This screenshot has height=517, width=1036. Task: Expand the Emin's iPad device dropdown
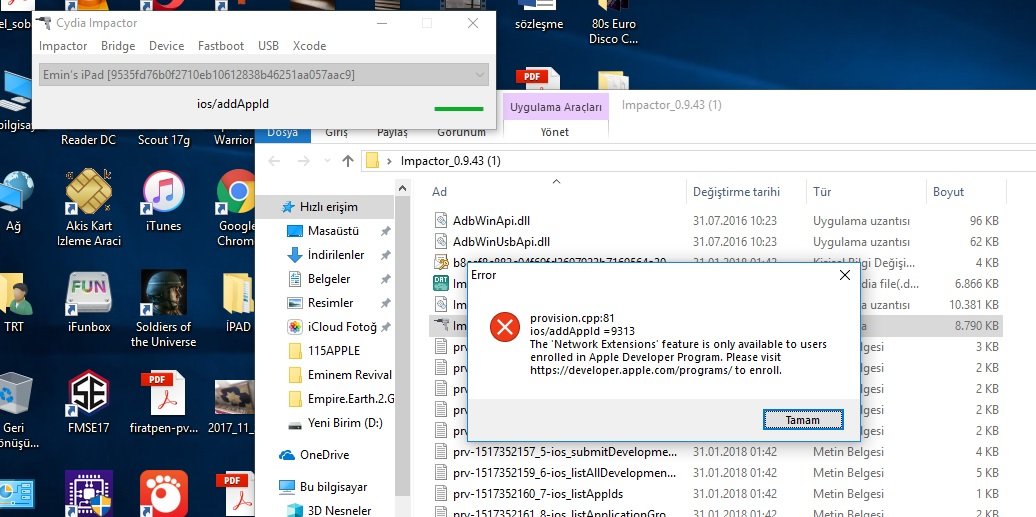tap(480, 75)
